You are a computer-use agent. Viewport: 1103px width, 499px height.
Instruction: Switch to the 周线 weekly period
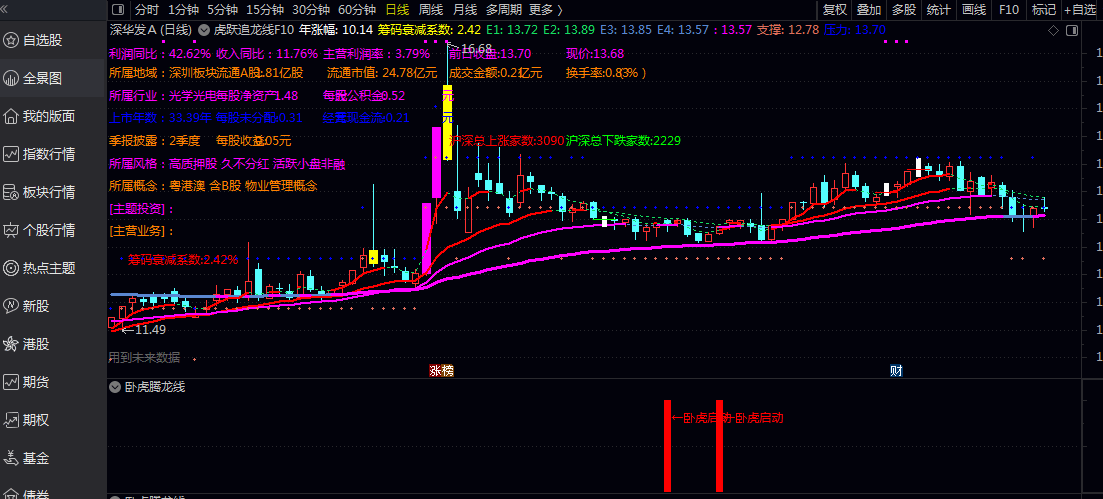[431, 10]
